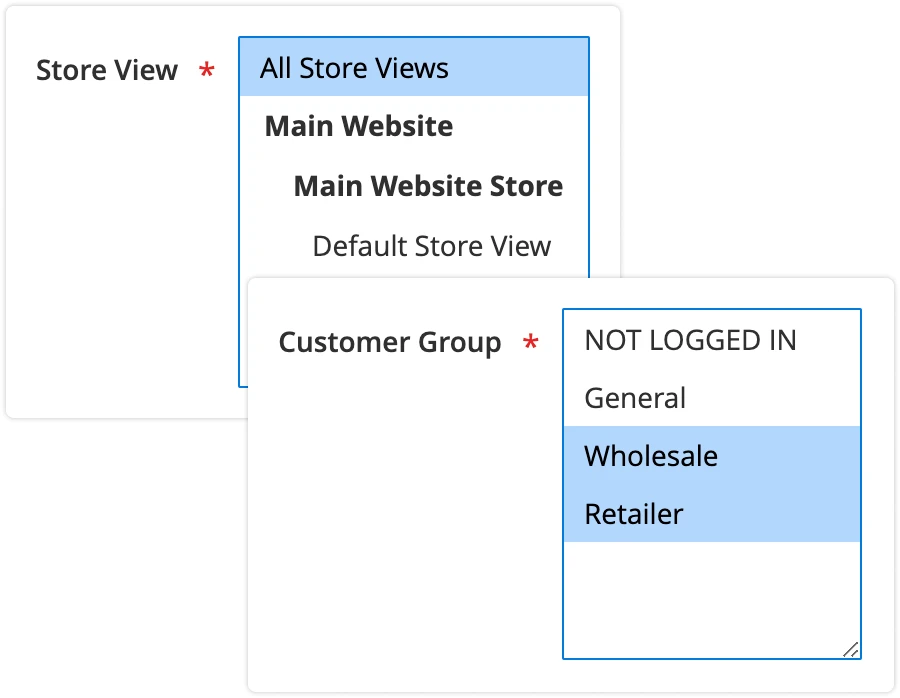Click the highlighted Retailer option

[634, 513]
